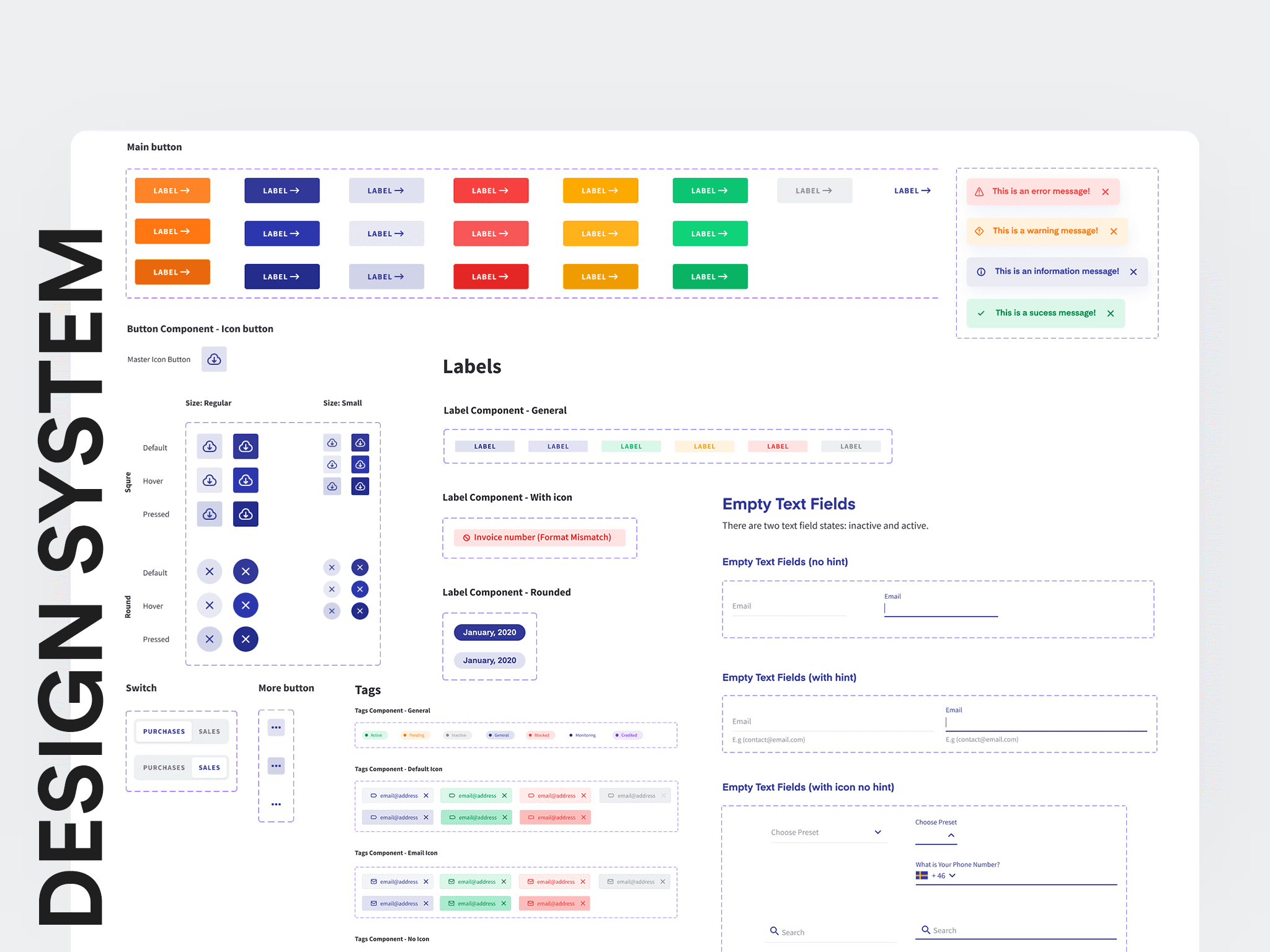Image resolution: width=1270 pixels, height=952 pixels.
Task: Click light regular round X button in Pressed row
Action: point(210,639)
